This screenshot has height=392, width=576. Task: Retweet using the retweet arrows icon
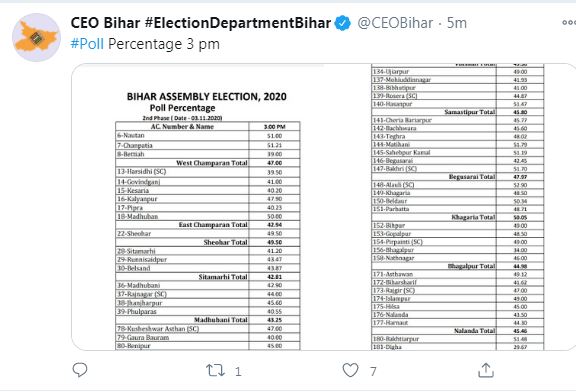pos(215,370)
